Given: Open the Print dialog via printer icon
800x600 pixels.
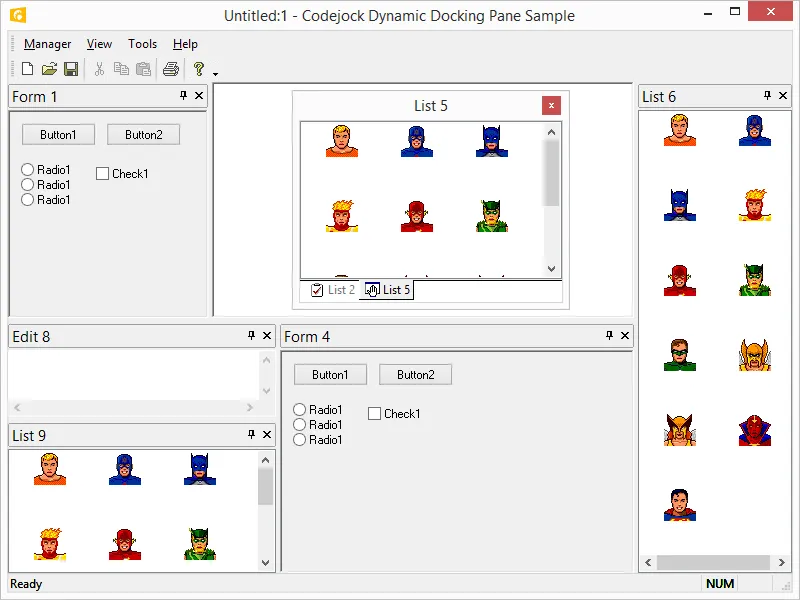Looking at the screenshot, I should (x=171, y=68).
